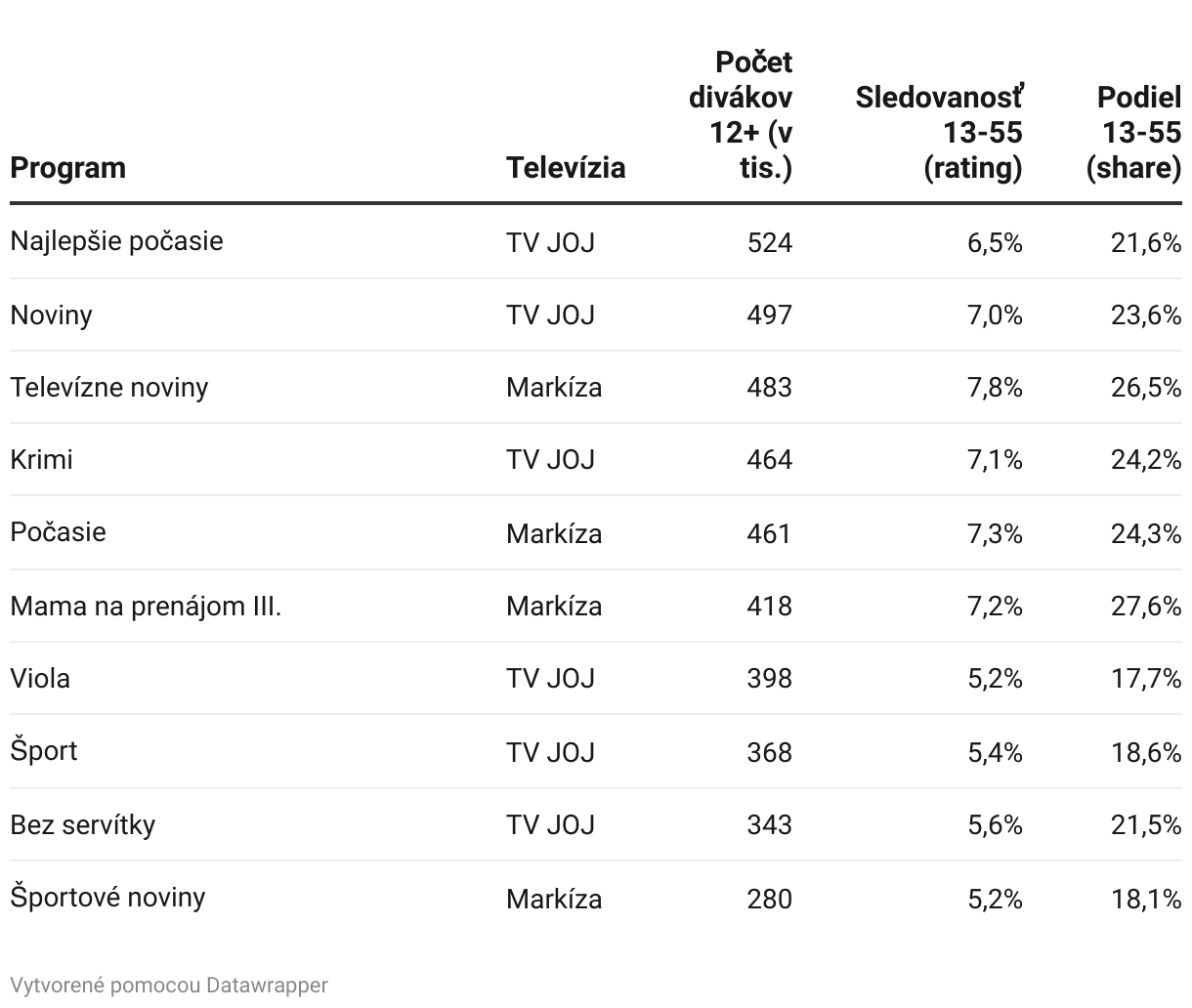Viewport: 1192px width, 1008px height.
Task: Click the Športové noviny program cell
Action: coord(107,898)
